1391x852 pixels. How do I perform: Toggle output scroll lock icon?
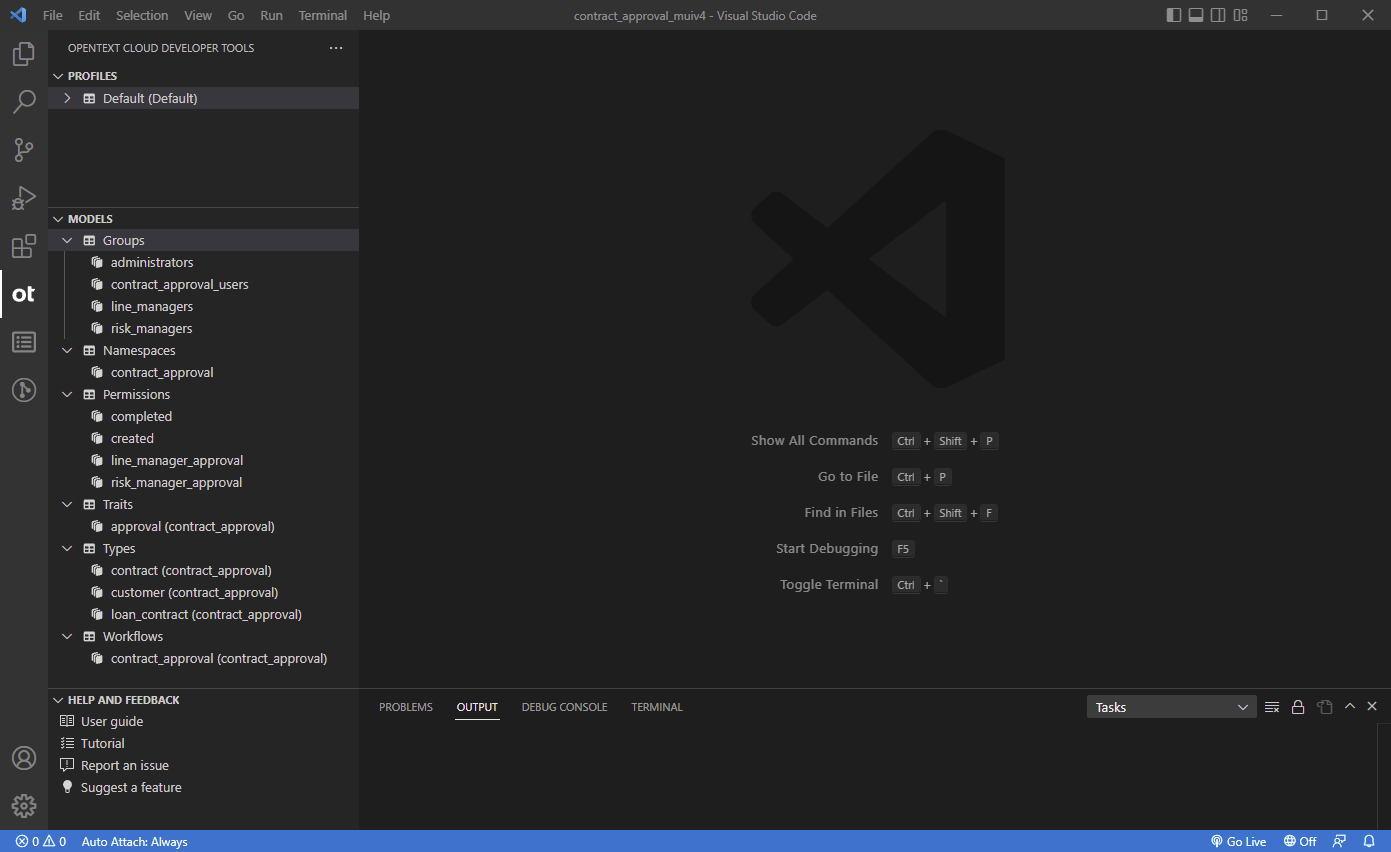tap(1298, 707)
